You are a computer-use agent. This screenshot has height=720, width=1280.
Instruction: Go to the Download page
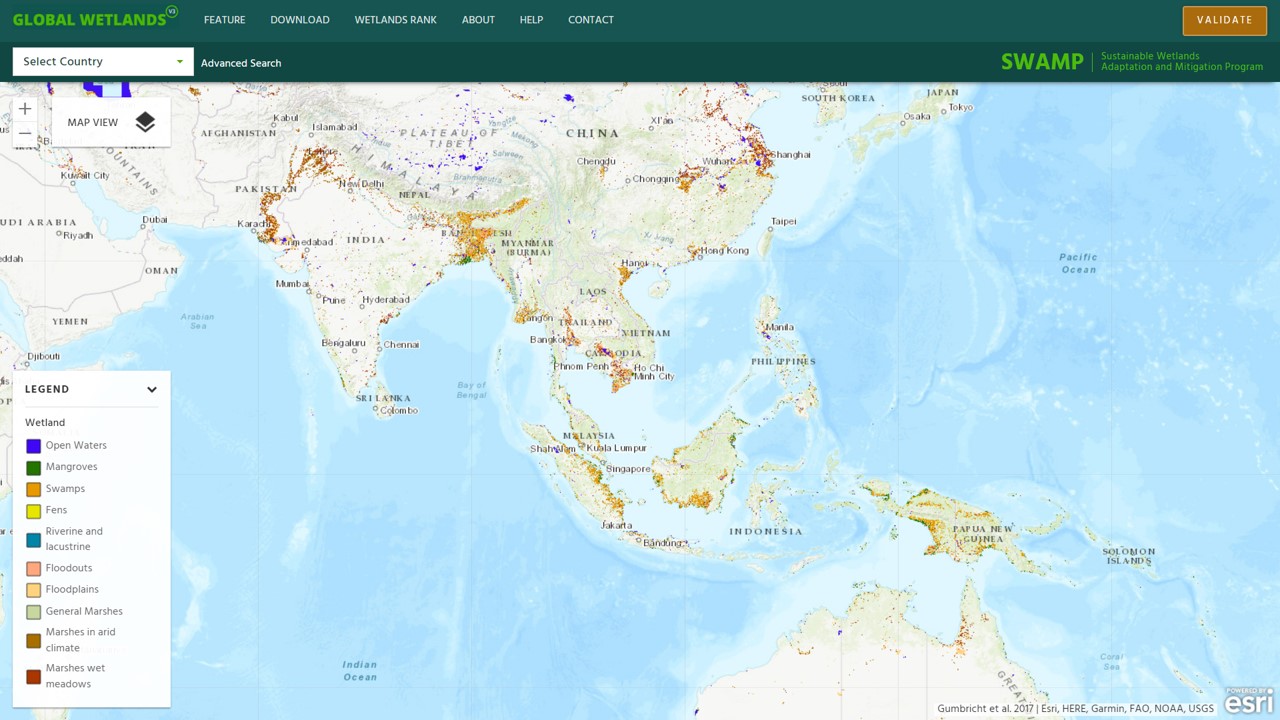(x=299, y=20)
